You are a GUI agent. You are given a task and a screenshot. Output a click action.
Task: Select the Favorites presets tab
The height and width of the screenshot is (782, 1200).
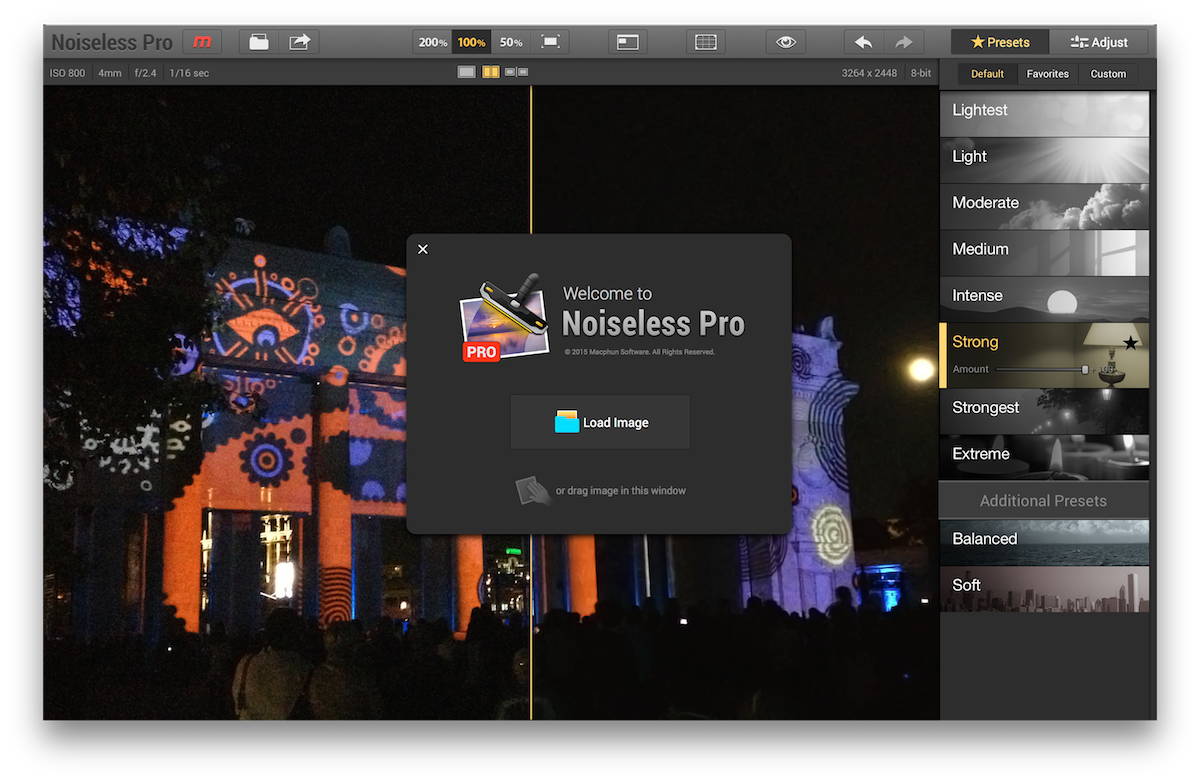point(1048,74)
